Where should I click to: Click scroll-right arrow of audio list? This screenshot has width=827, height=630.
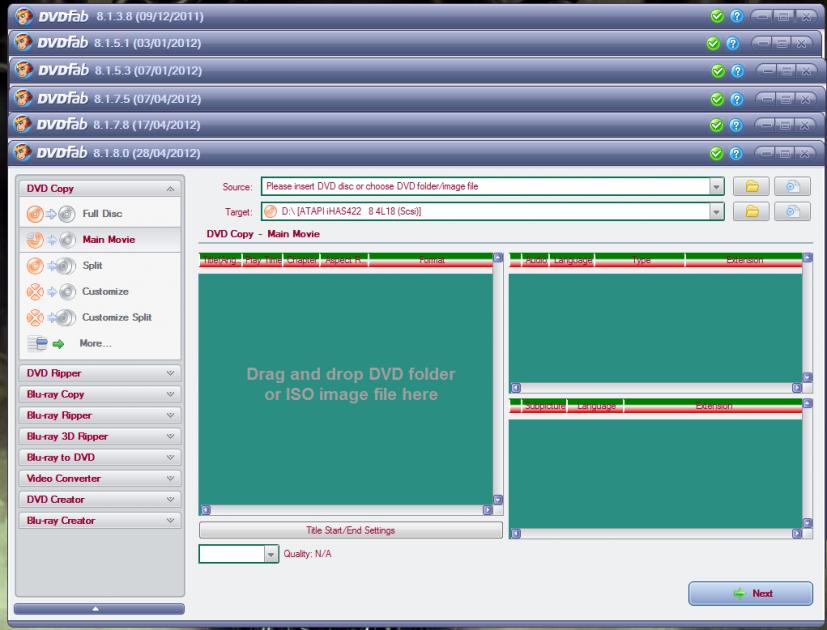coord(796,388)
